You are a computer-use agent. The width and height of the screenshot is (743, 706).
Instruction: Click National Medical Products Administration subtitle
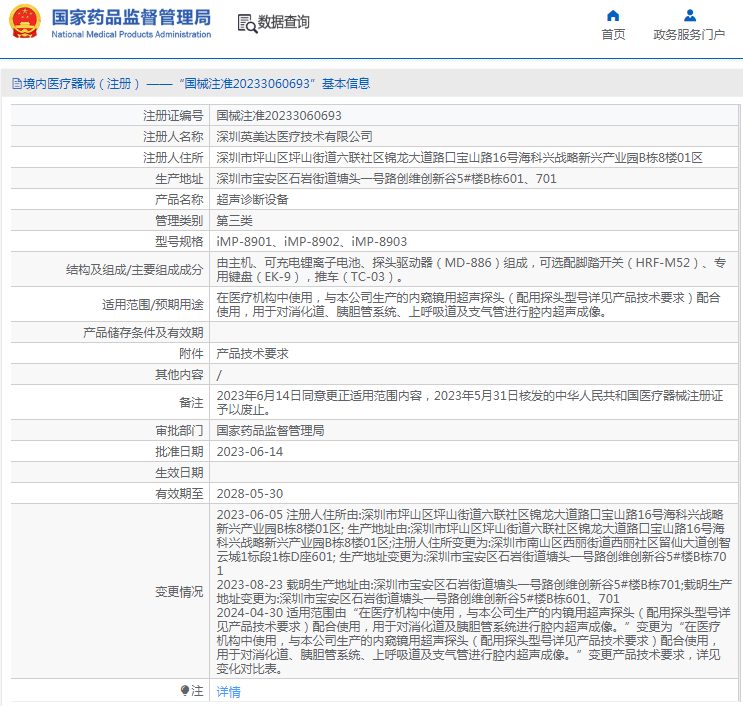pos(131,35)
